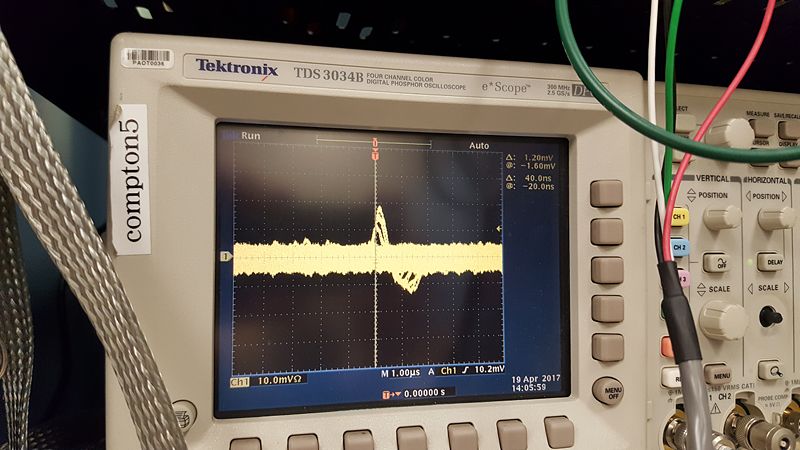Image resolution: width=800 pixels, height=450 pixels.
Task: Tap the compton5 sticker label
Action: 131,180
